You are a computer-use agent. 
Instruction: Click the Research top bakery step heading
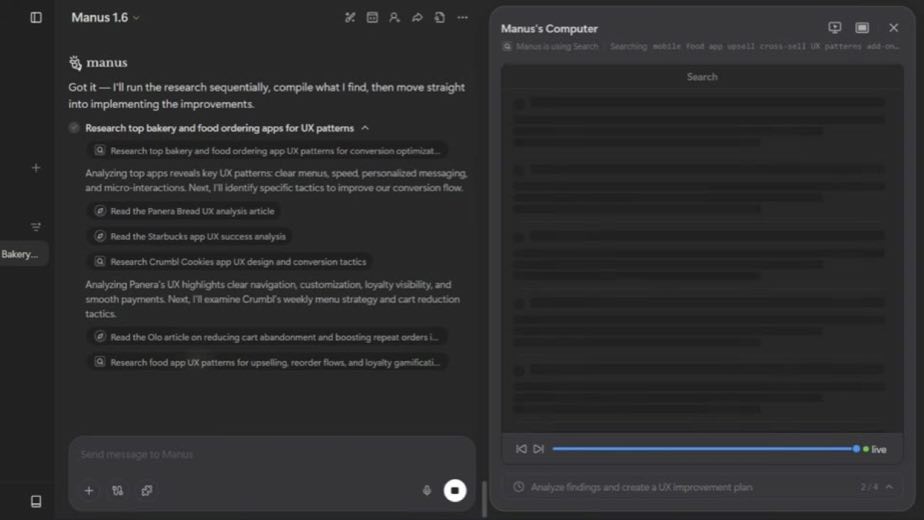point(219,128)
